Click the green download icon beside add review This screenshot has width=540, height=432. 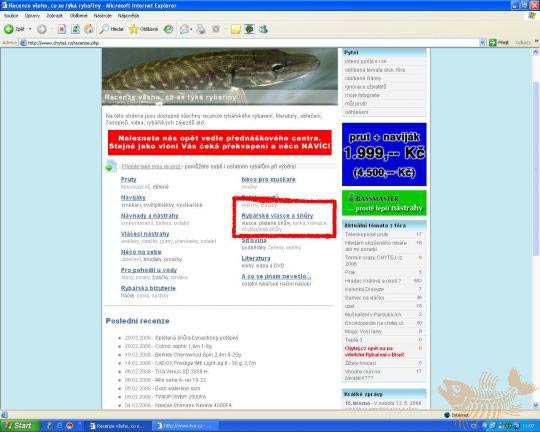(x=111, y=166)
